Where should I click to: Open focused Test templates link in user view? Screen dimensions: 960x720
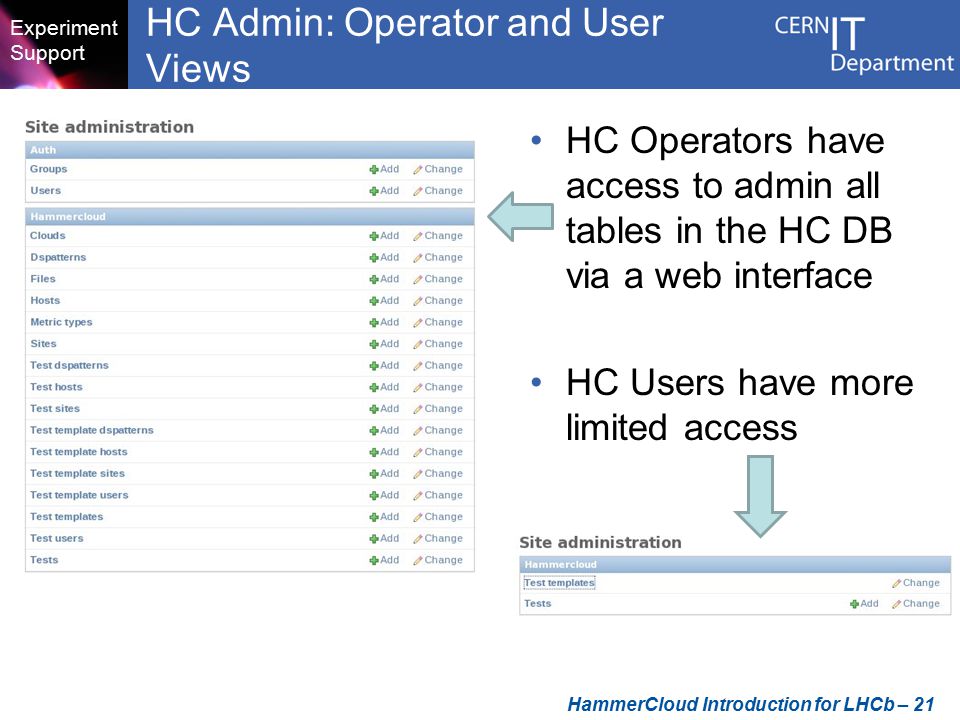559,583
